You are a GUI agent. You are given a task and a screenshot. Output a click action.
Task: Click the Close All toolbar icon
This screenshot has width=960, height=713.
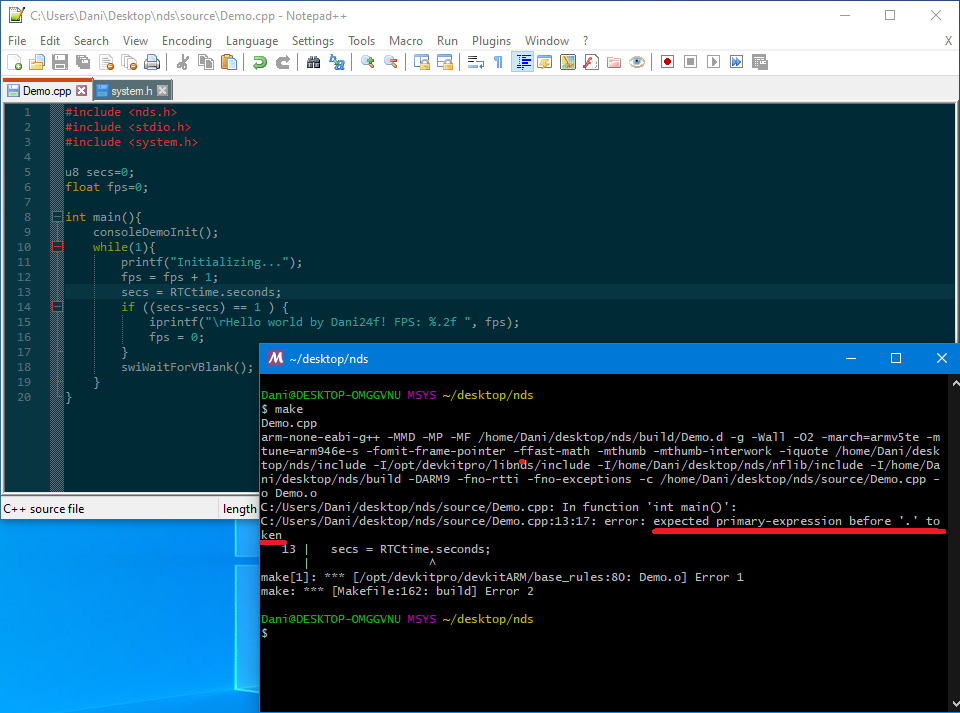coord(129,62)
